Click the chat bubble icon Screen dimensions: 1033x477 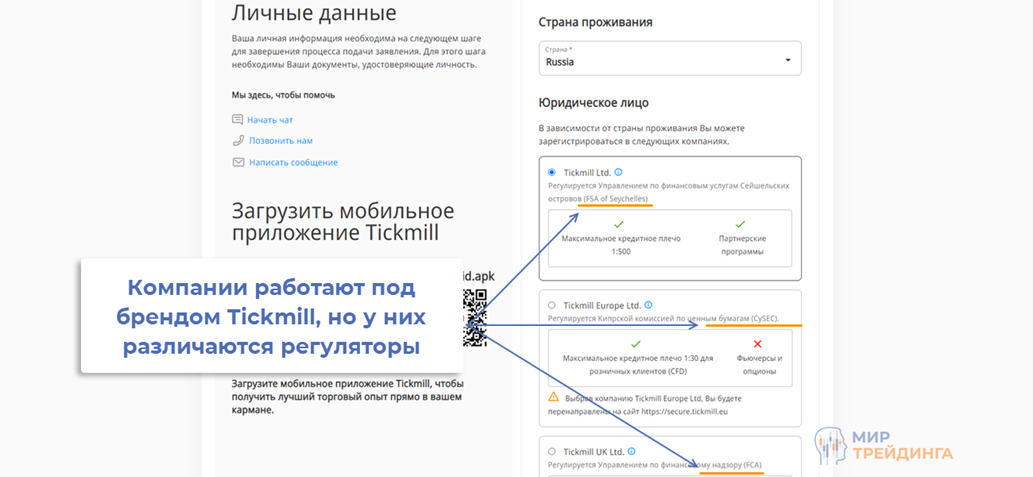(238, 120)
